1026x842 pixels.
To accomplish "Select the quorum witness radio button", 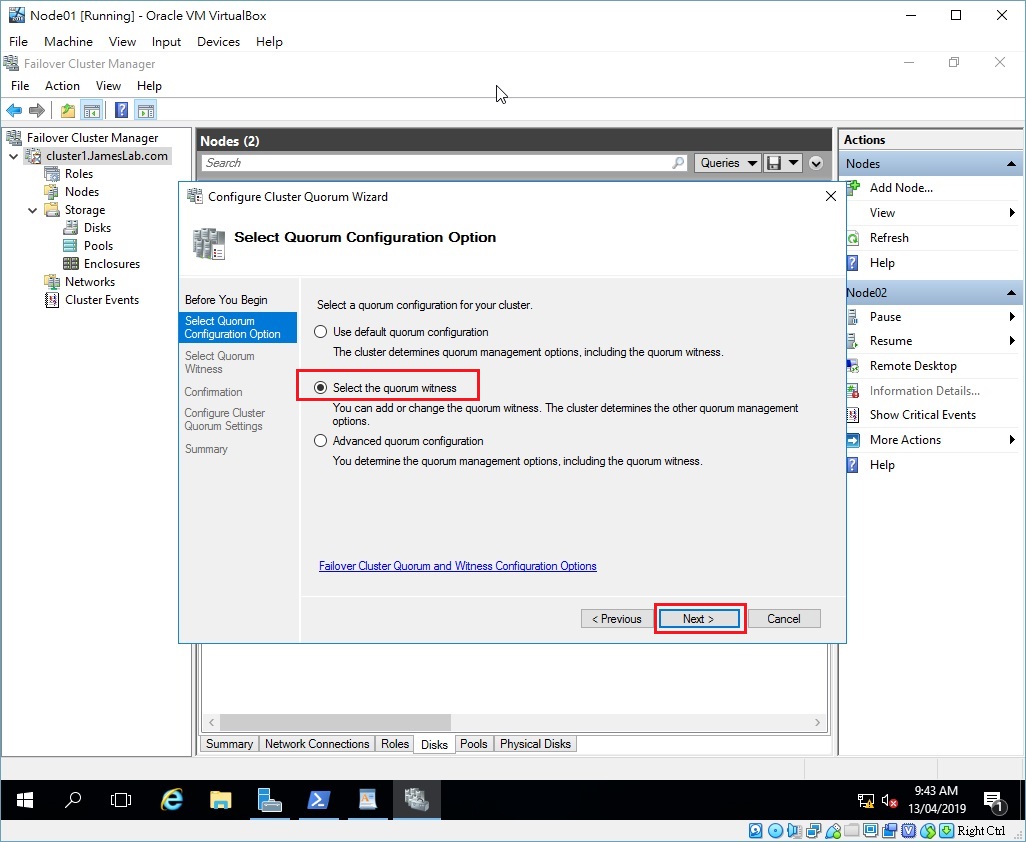I will coord(320,387).
